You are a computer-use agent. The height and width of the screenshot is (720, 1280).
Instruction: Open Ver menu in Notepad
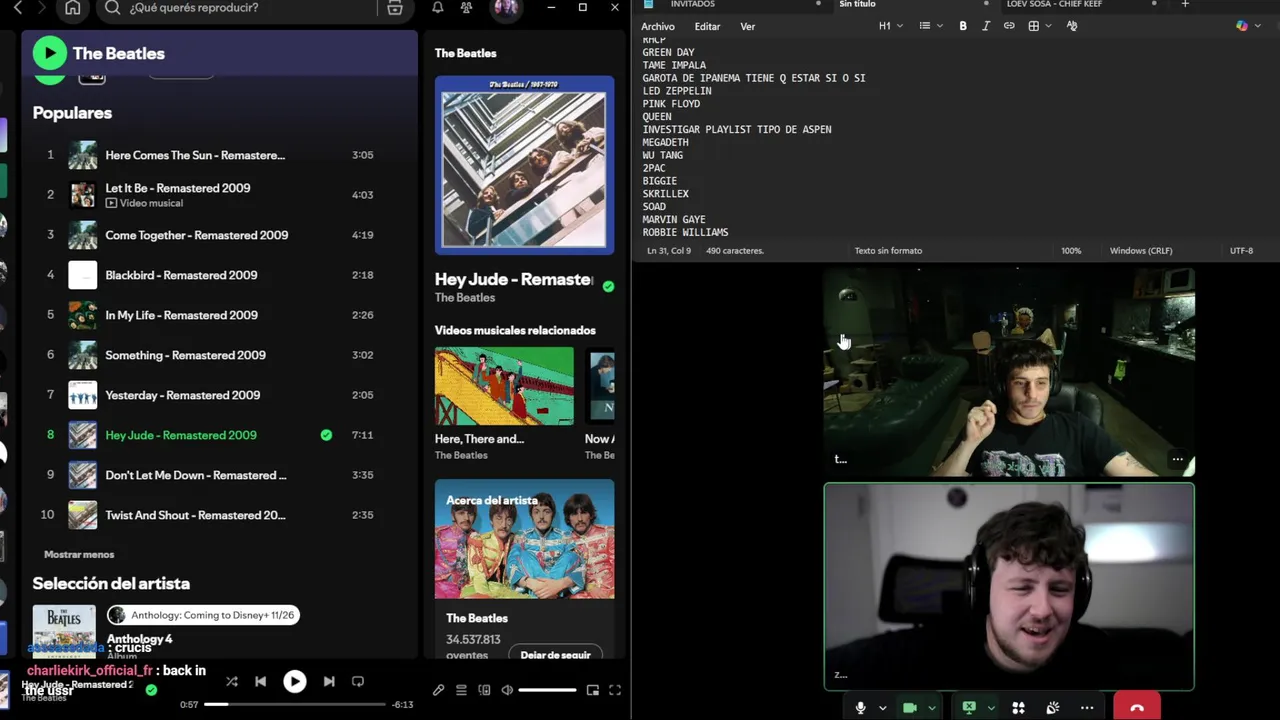tap(747, 26)
